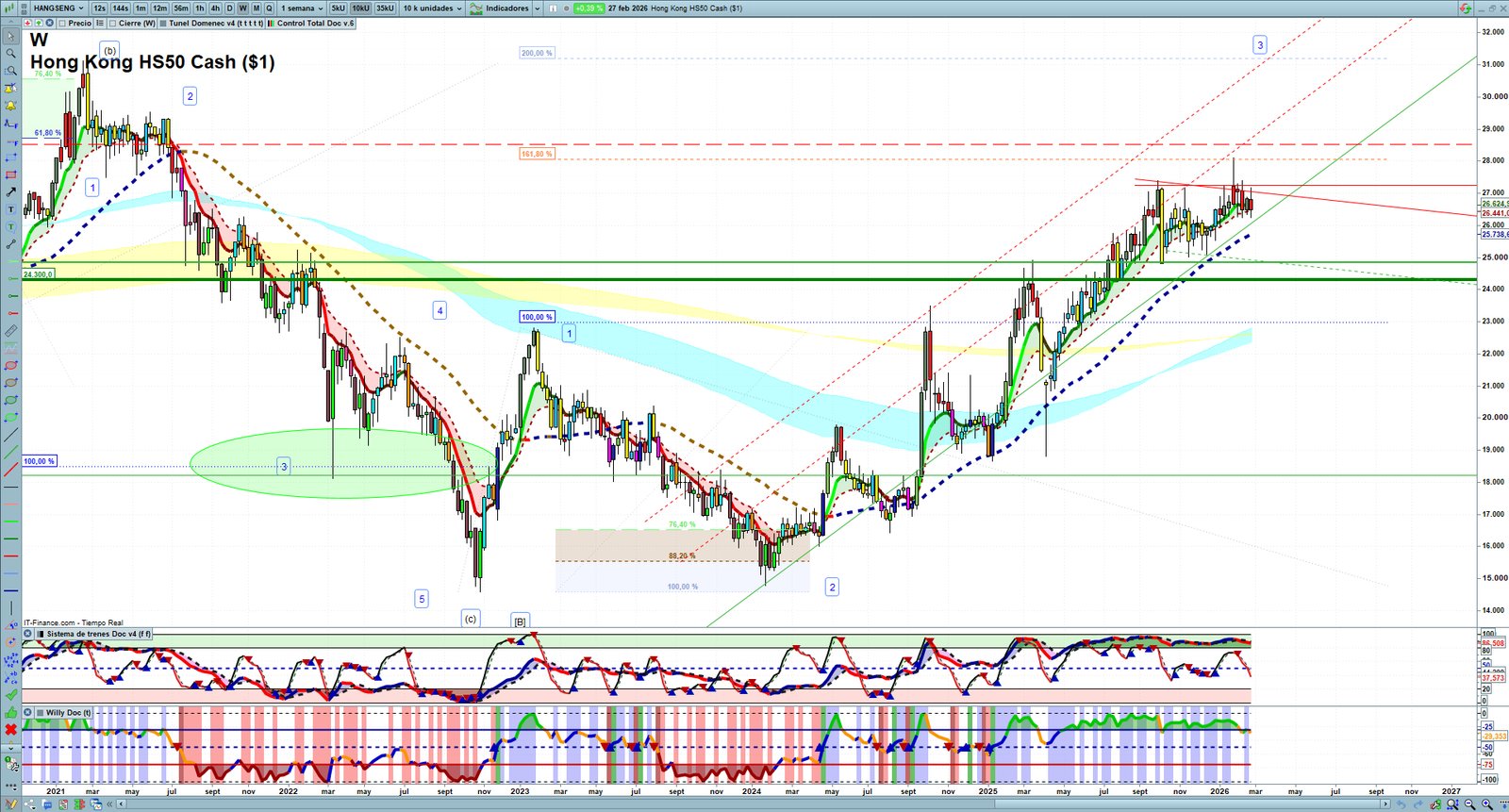Click the red plus add-panel icon
The height and width of the screenshot is (812, 1509).
click(x=26, y=23)
